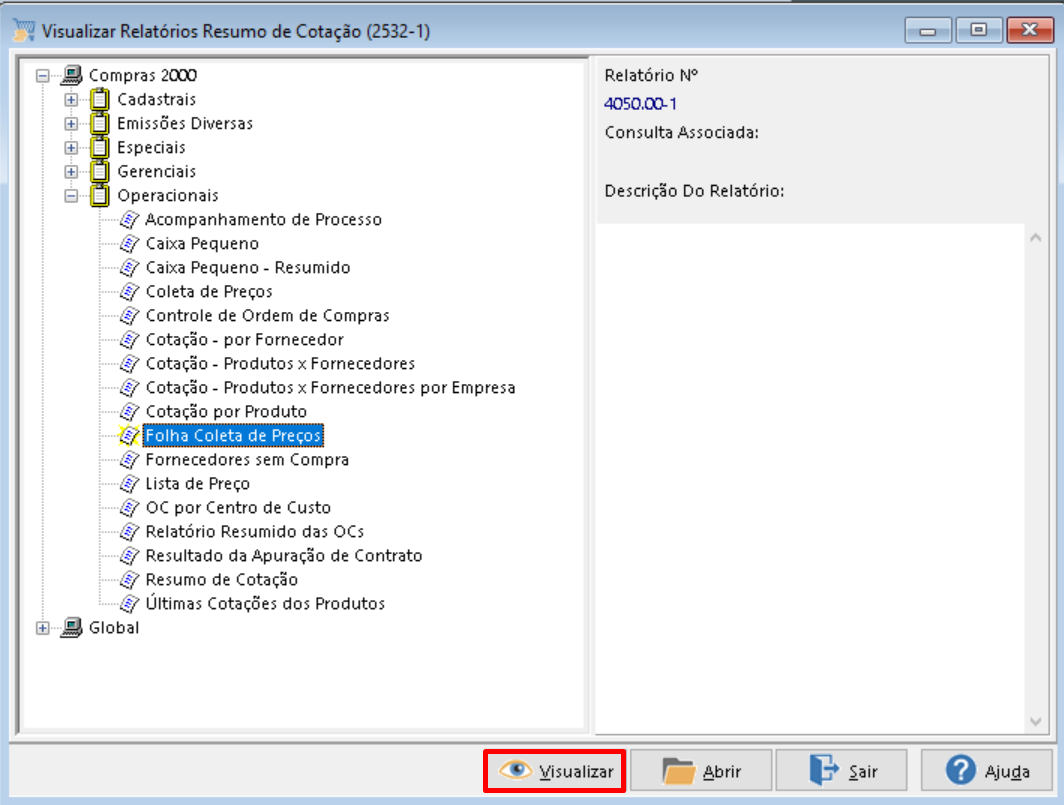Select Cotação - por Fornecedor report

(x=244, y=339)
